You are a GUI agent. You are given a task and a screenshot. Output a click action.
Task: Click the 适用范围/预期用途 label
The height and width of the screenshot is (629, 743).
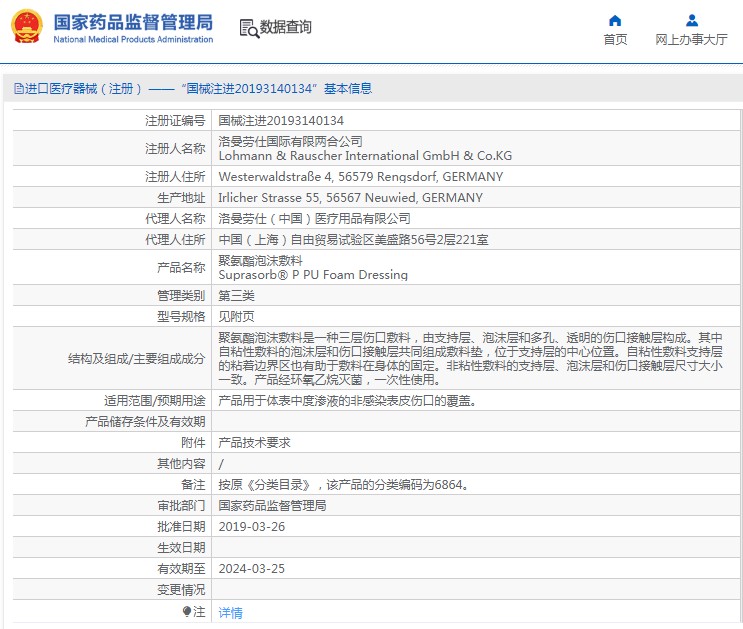(155, 401)
